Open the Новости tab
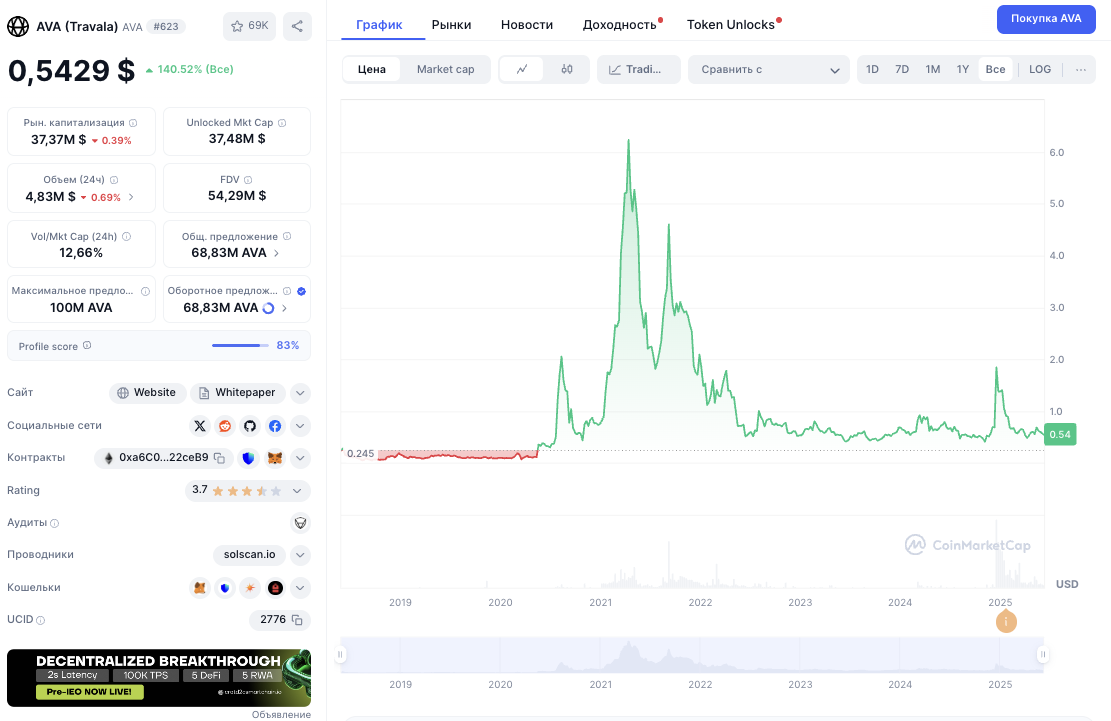 click(x=527, y=25)
